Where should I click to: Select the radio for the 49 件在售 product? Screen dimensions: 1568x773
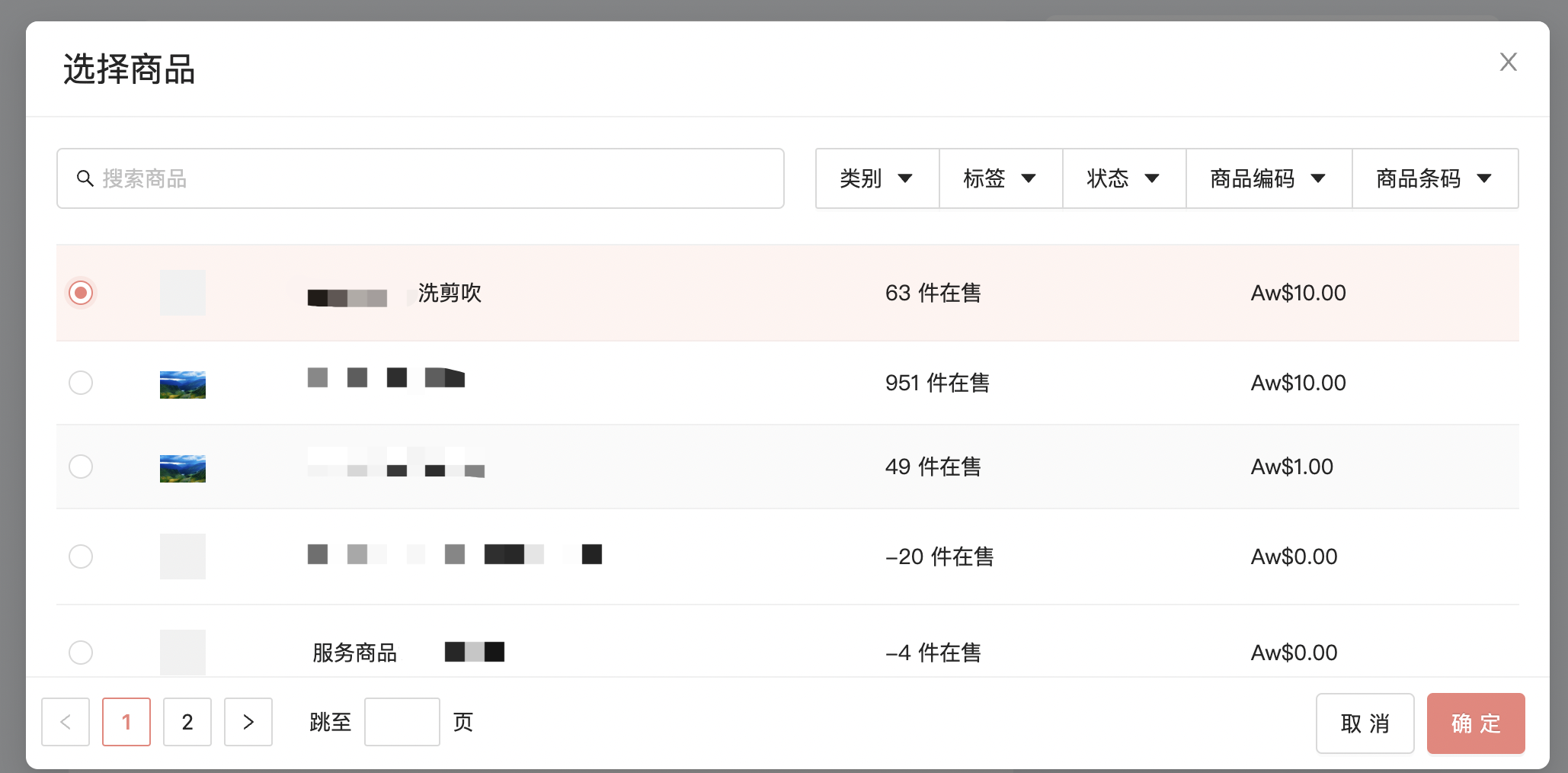click(x=81, y=467)
